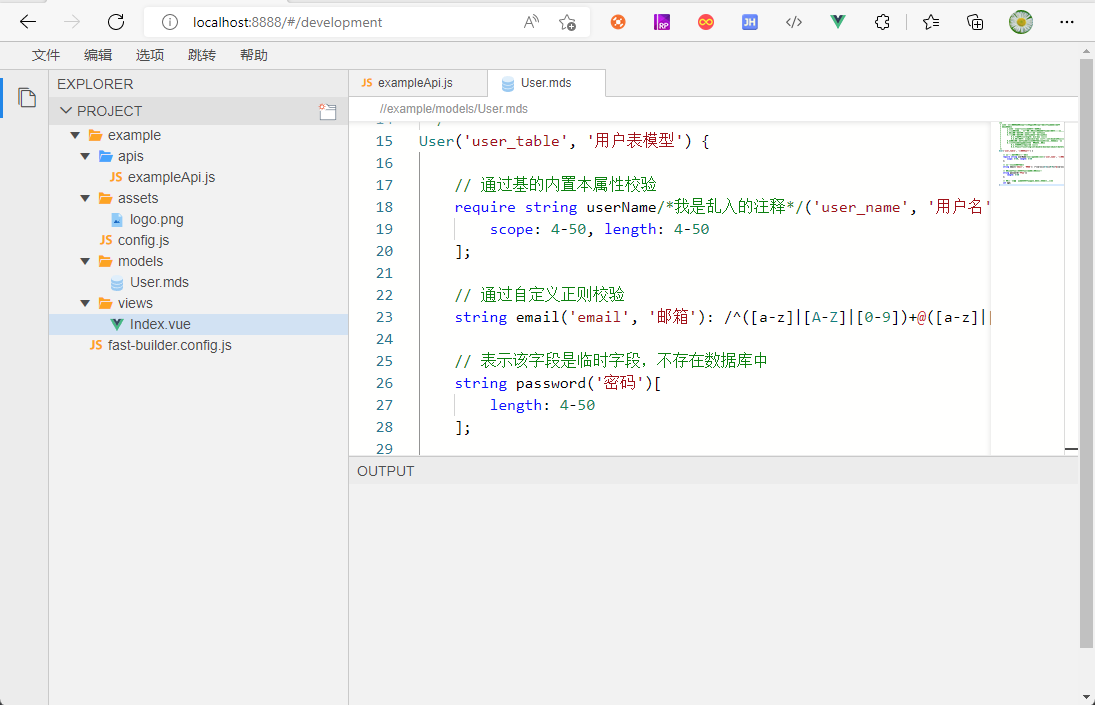The width and height of the screenshot is (1095, 705).
Task: Collapse the example folder
Action: point(75,135)
